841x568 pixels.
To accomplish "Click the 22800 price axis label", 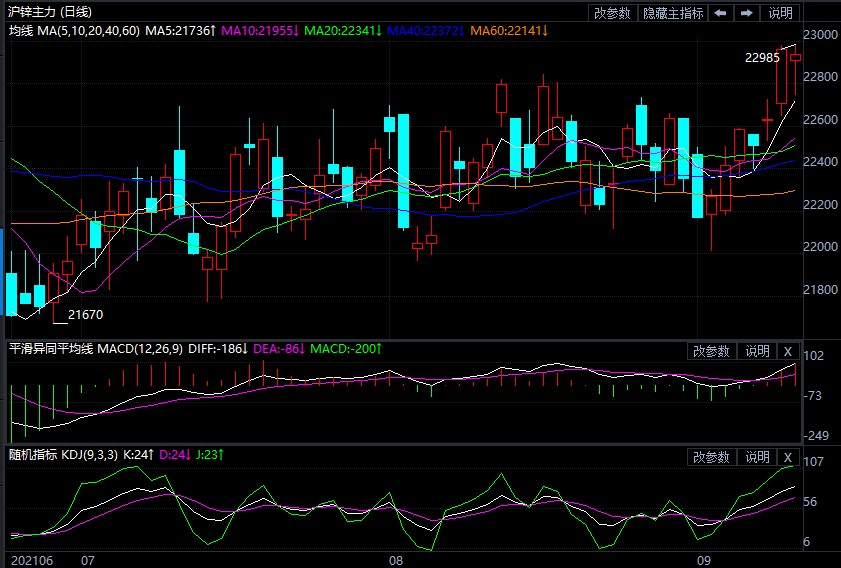I will [x=820, y=77].
